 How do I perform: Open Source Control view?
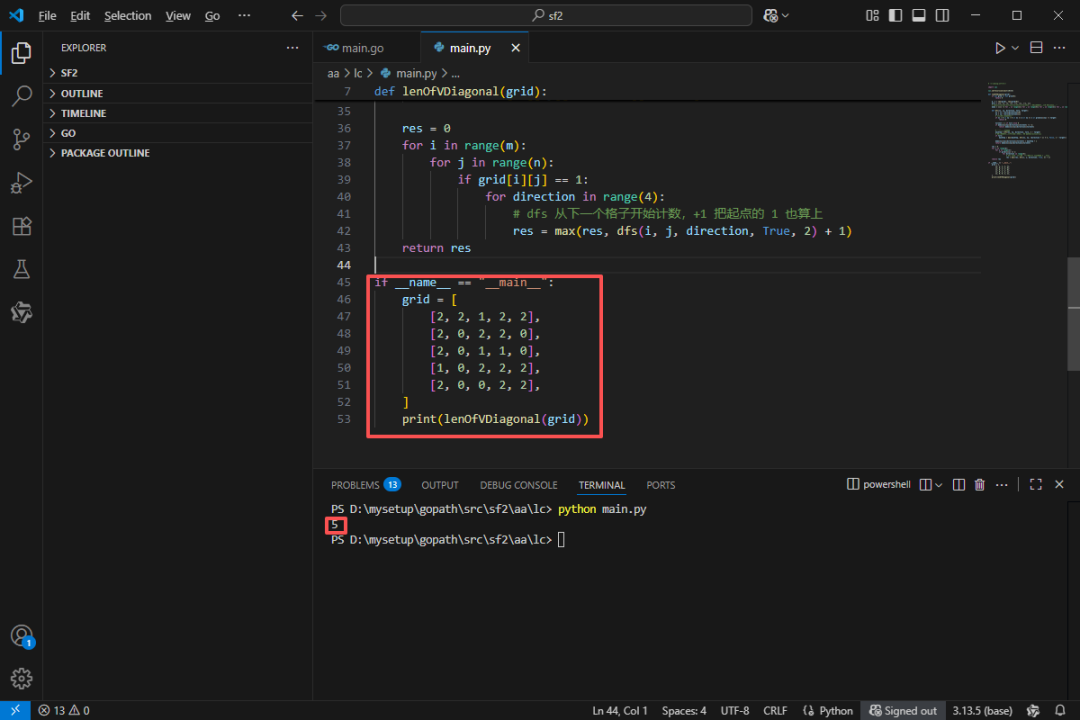pos(21,140)
